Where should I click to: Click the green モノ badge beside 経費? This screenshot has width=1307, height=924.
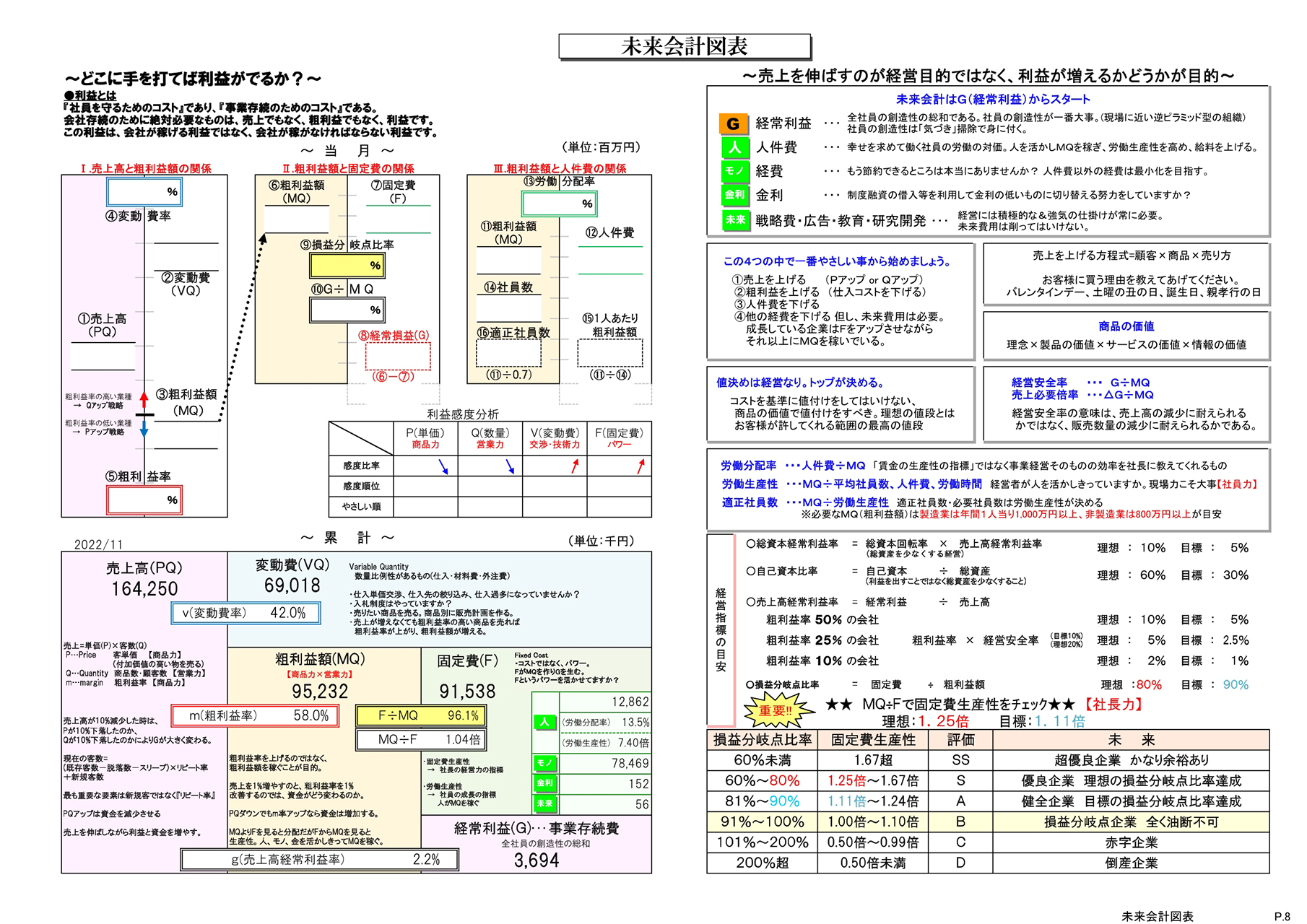734,171
